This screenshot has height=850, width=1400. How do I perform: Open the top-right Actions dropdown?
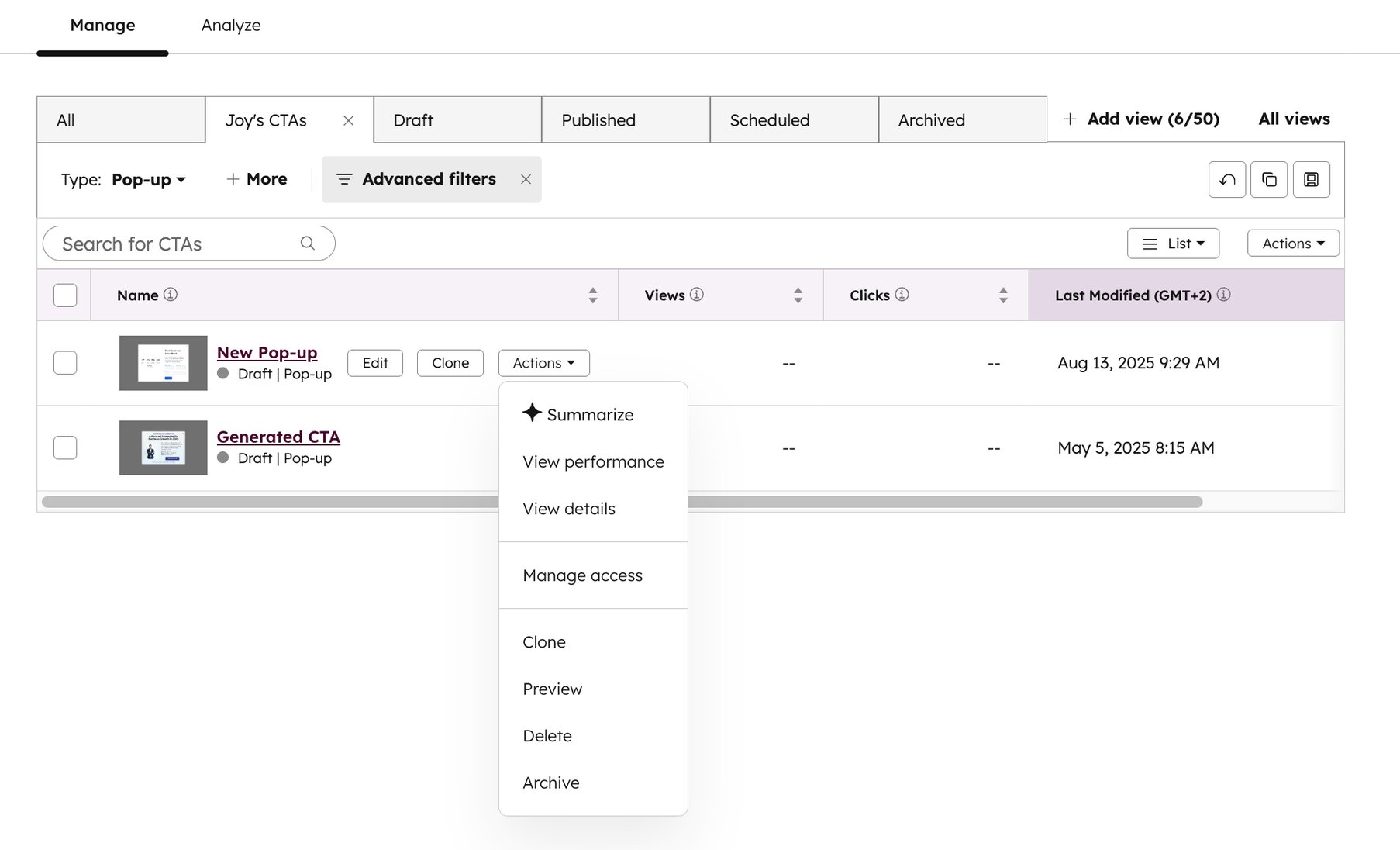point(1292,243)
